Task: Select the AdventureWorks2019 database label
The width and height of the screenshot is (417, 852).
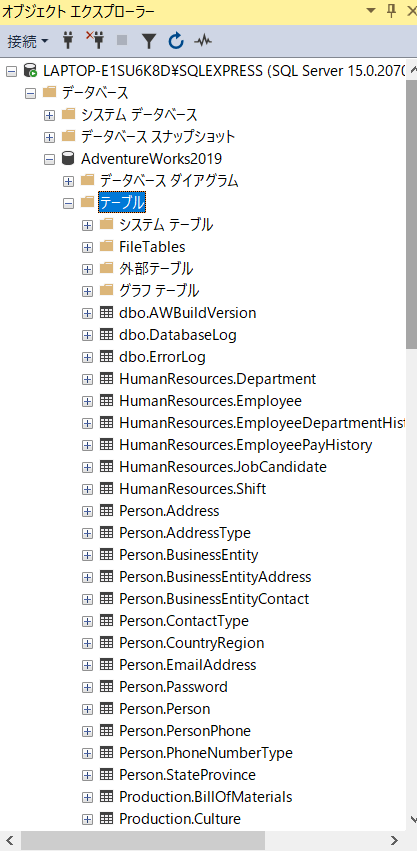Action: 151,159
